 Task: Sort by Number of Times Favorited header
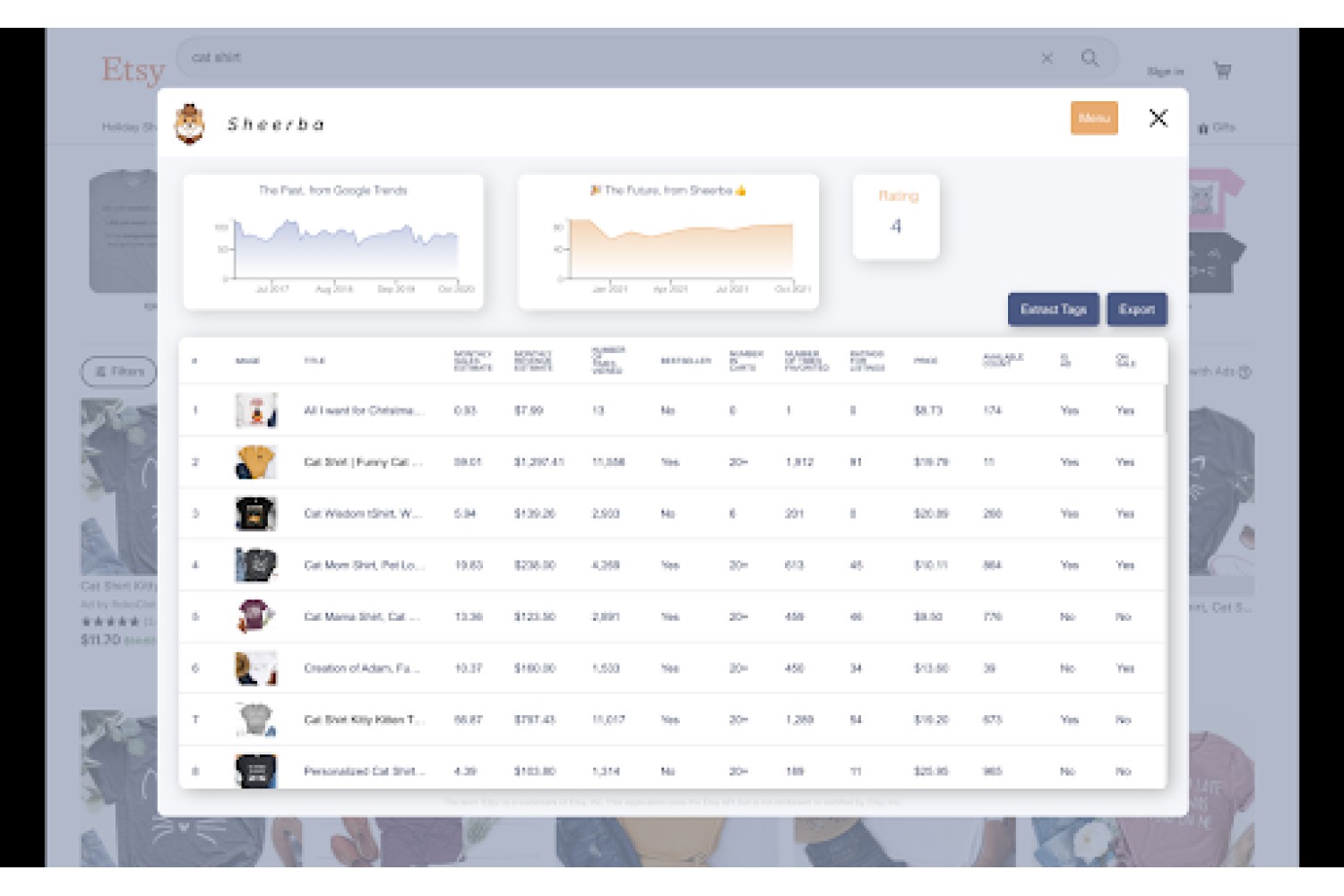(x=806, y=360)
